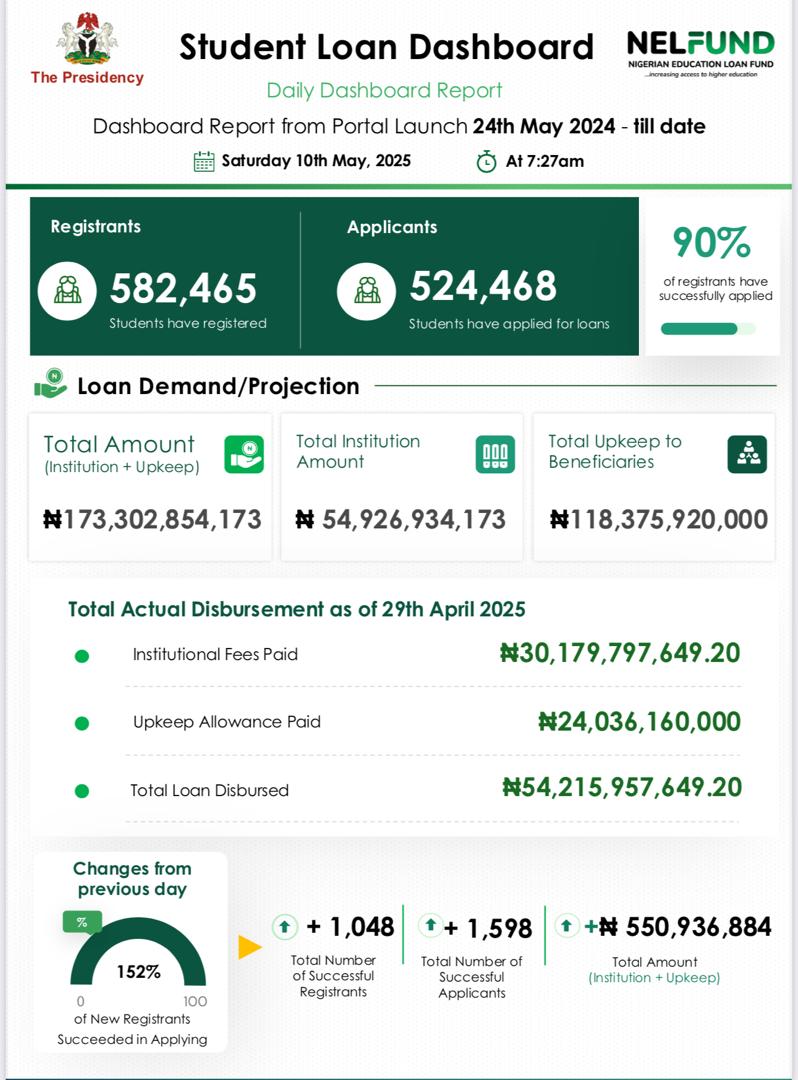Click the up arrow beside + 1,598
This screenshot has width=798, height=1080.
[x=430, y=925]
